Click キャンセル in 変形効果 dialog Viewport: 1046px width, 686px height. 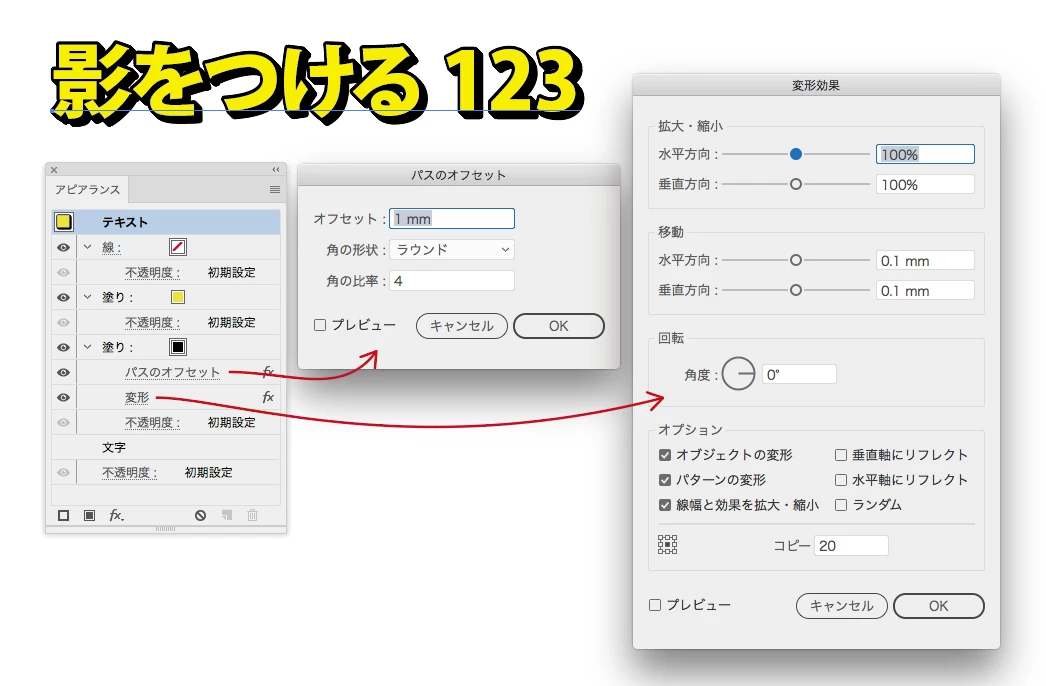(x=842, y=606)
